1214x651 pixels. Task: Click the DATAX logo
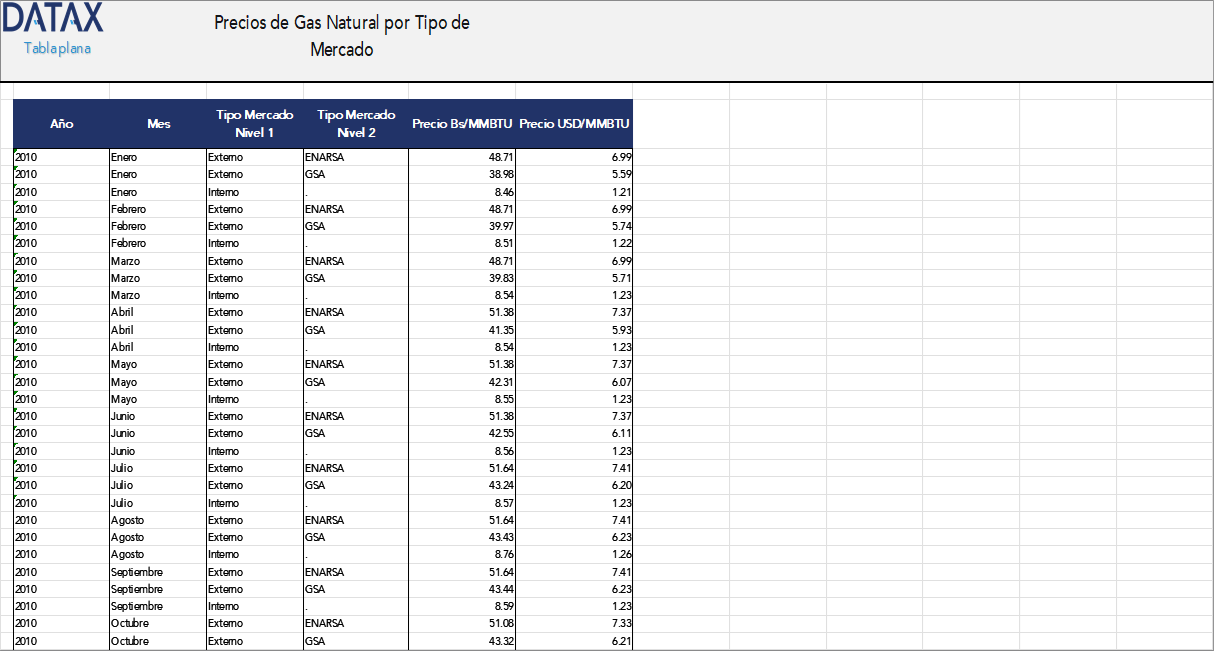[55, 18]
